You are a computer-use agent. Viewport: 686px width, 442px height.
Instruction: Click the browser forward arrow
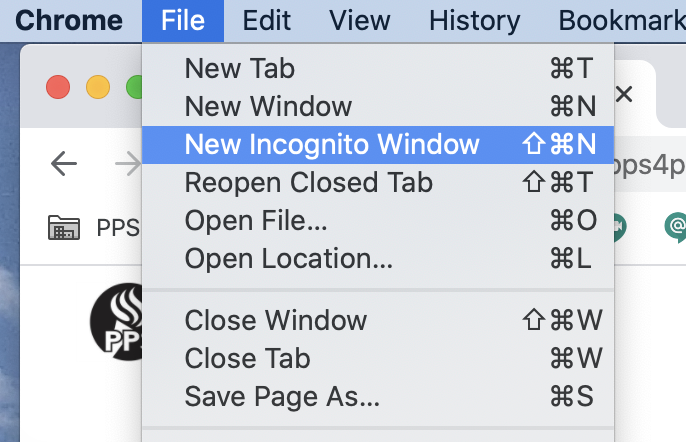pyautogui.click(x=128, y=164)
